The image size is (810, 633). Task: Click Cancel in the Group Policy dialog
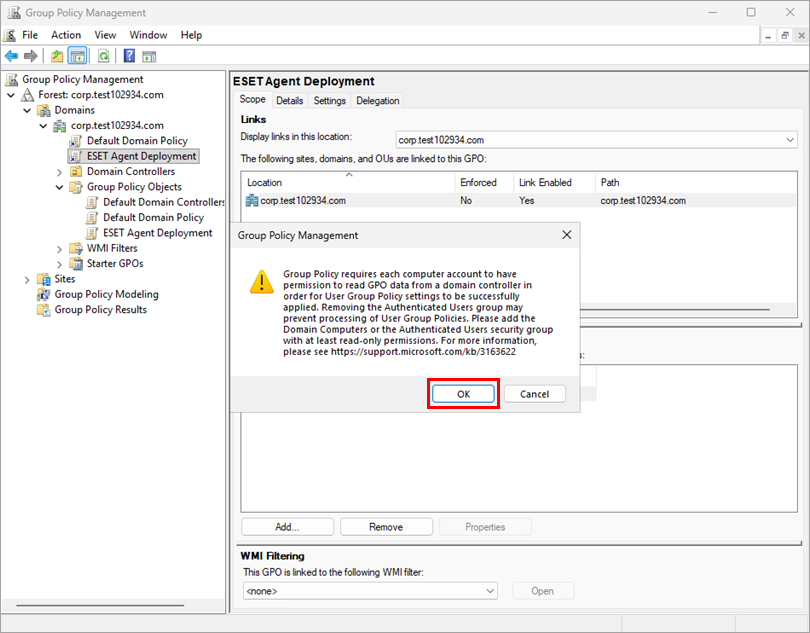(x=534, y=394)
